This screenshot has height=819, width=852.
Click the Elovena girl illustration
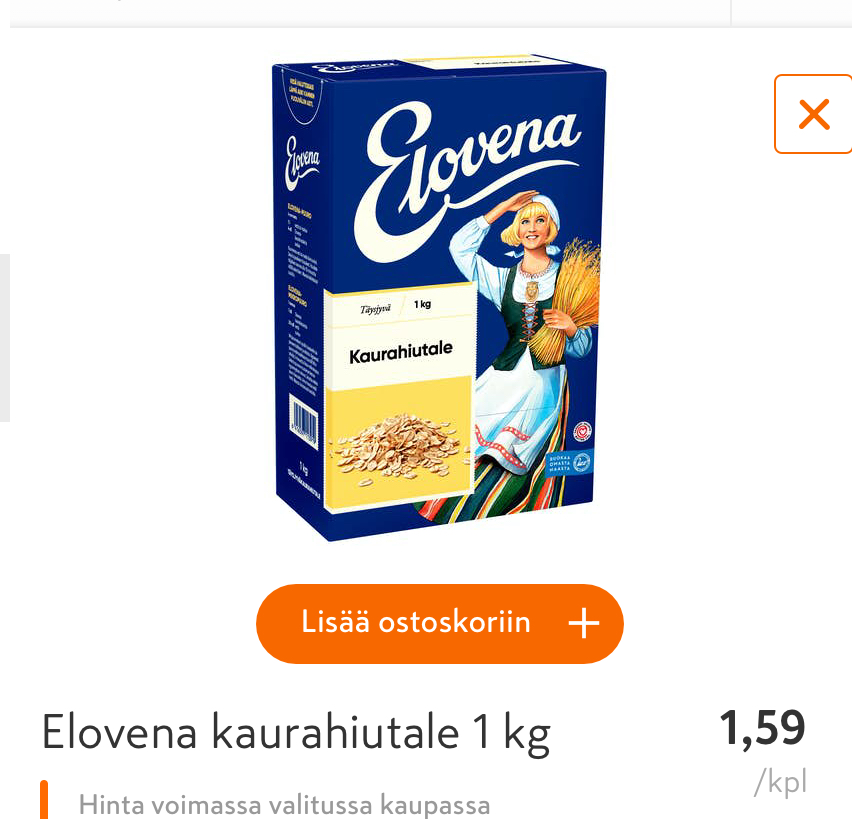pos(522,353)
